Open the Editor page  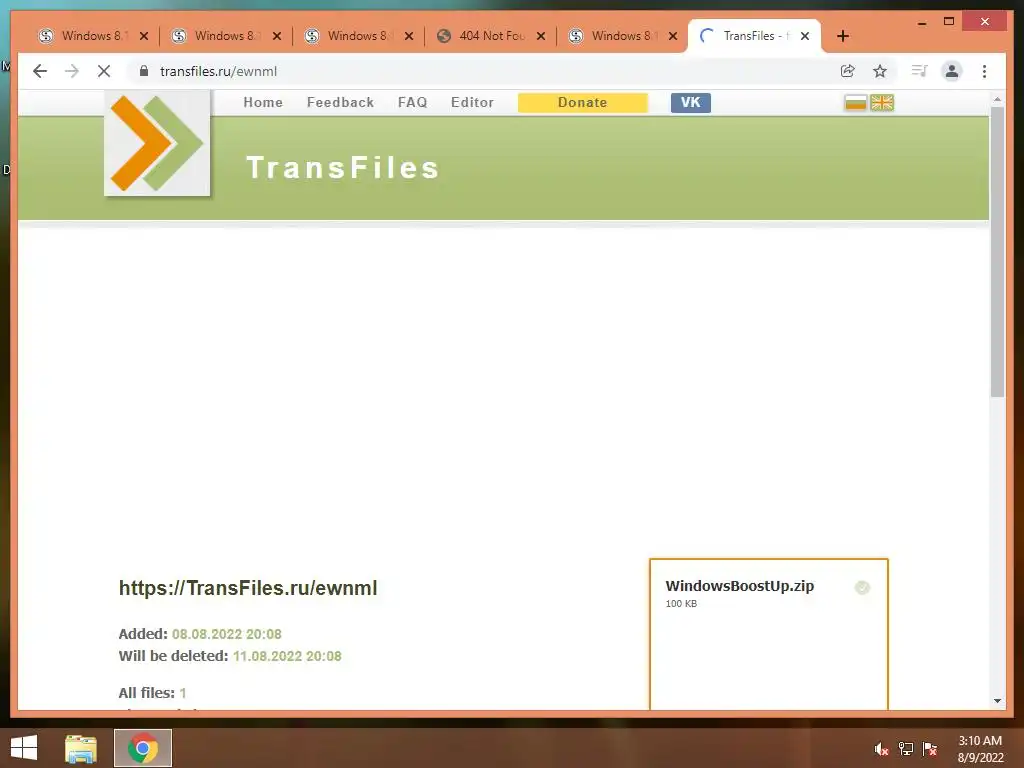(472, 103)
